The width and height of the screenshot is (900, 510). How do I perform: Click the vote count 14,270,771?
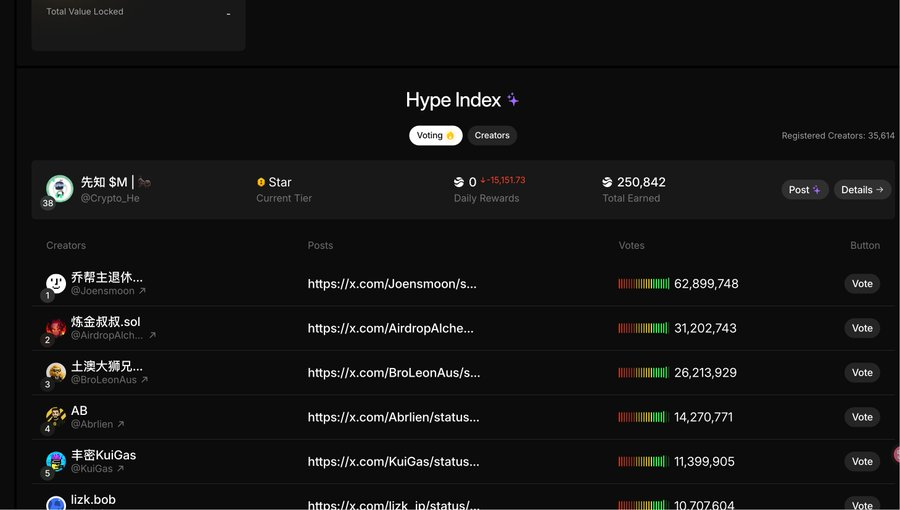(703, 417)
